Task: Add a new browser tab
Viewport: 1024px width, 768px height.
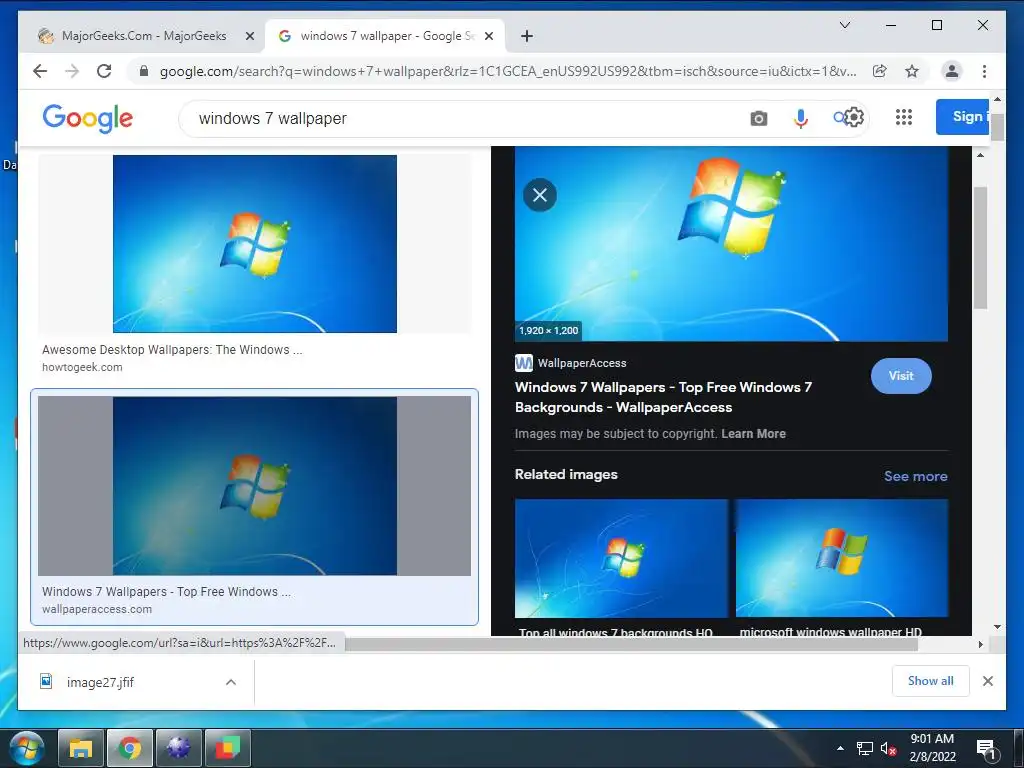Action: coord(527,36)
